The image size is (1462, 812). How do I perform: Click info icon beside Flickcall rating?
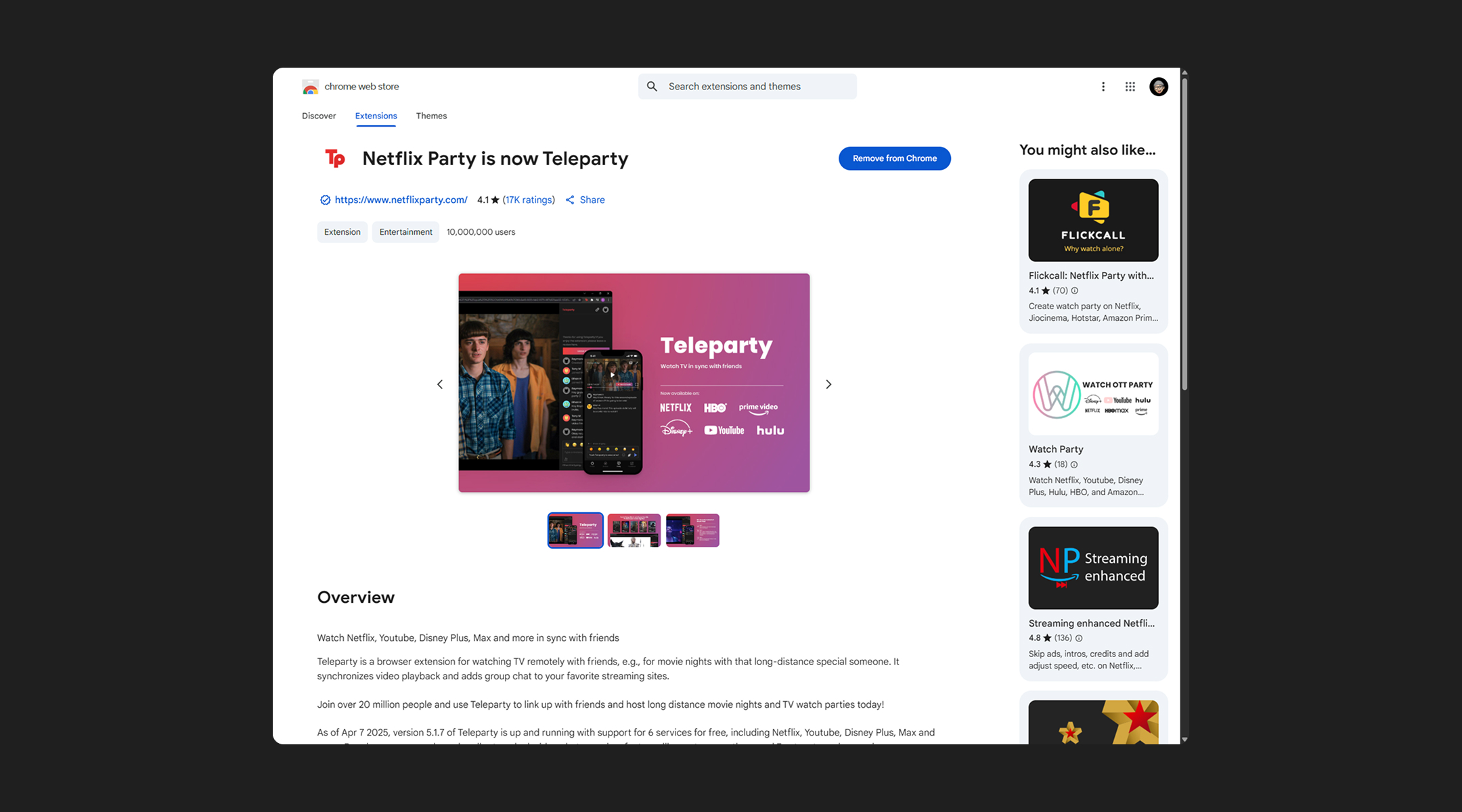click(x=1075, y=291)
